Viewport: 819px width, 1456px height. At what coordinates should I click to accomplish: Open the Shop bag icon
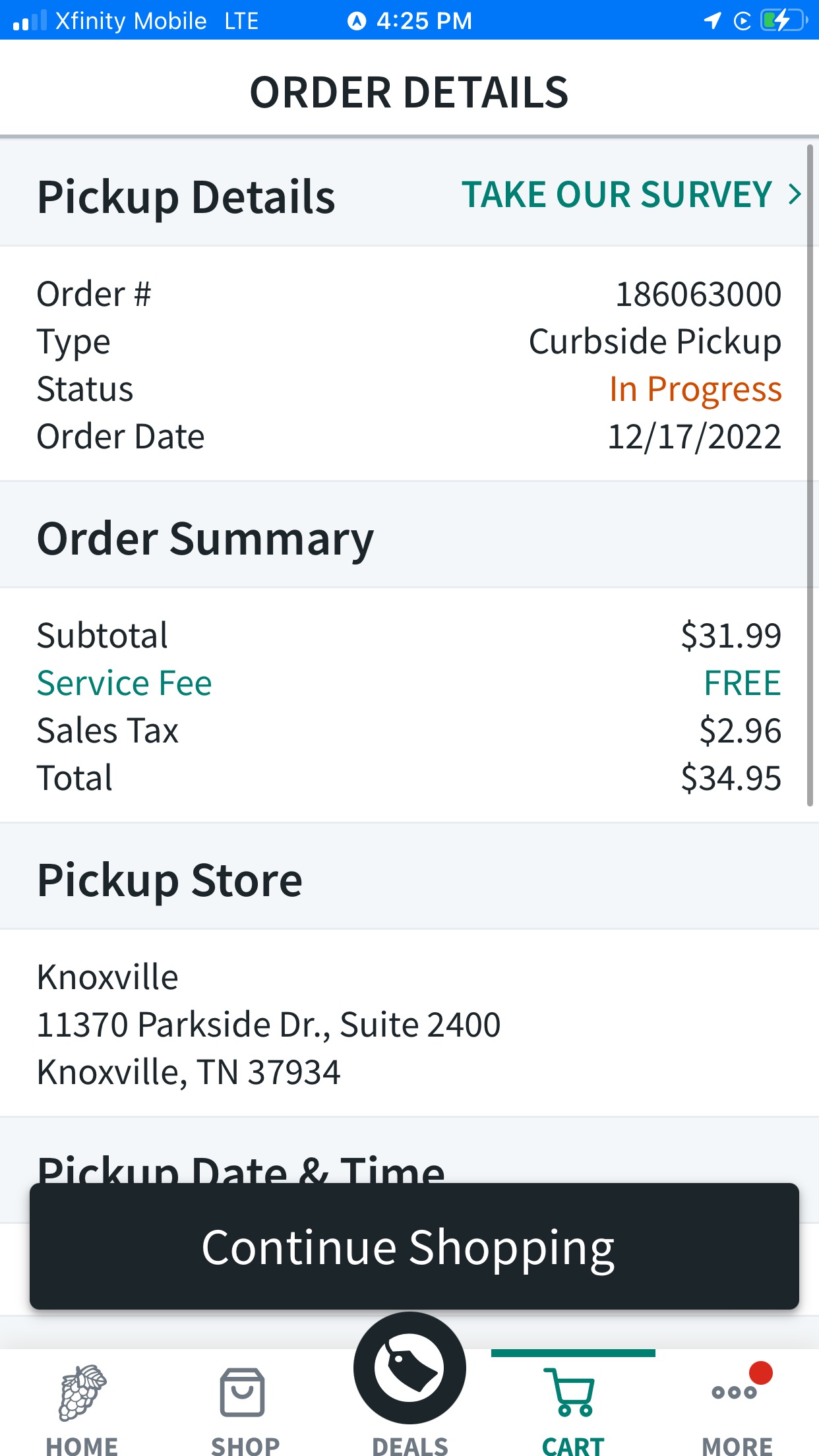[x=243, y=1392]
